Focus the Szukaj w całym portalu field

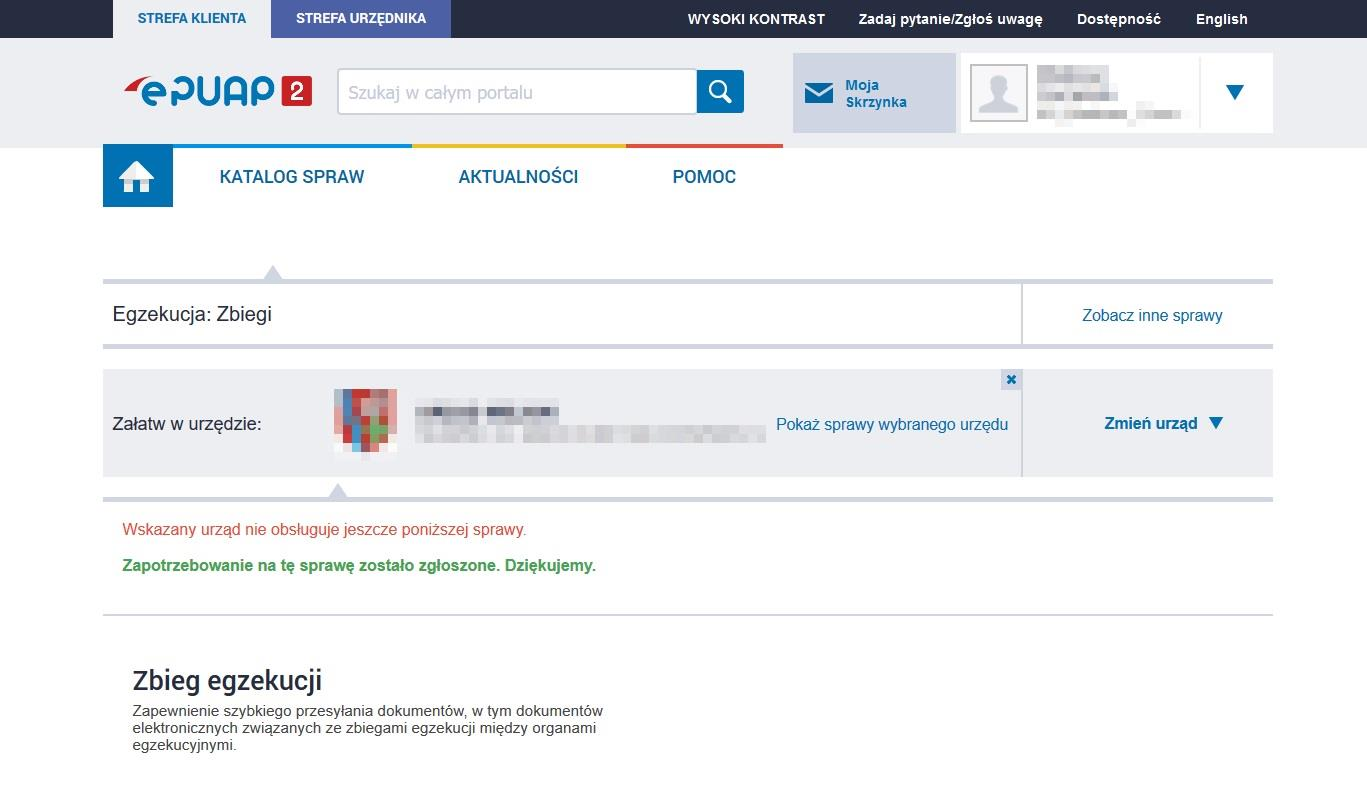coord(517,92)
